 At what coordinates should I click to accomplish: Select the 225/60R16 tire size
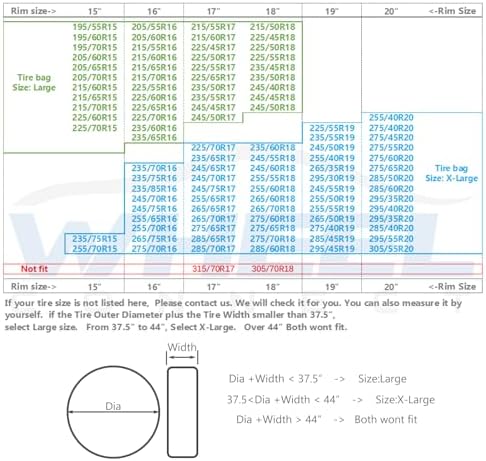(154, 97)
